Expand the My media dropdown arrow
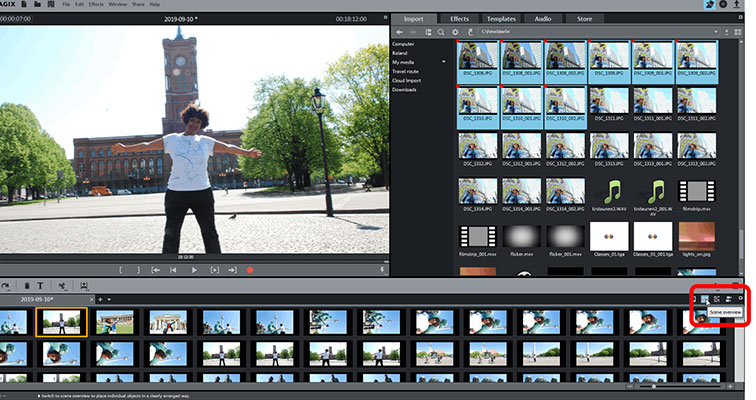 click(443, 62)
